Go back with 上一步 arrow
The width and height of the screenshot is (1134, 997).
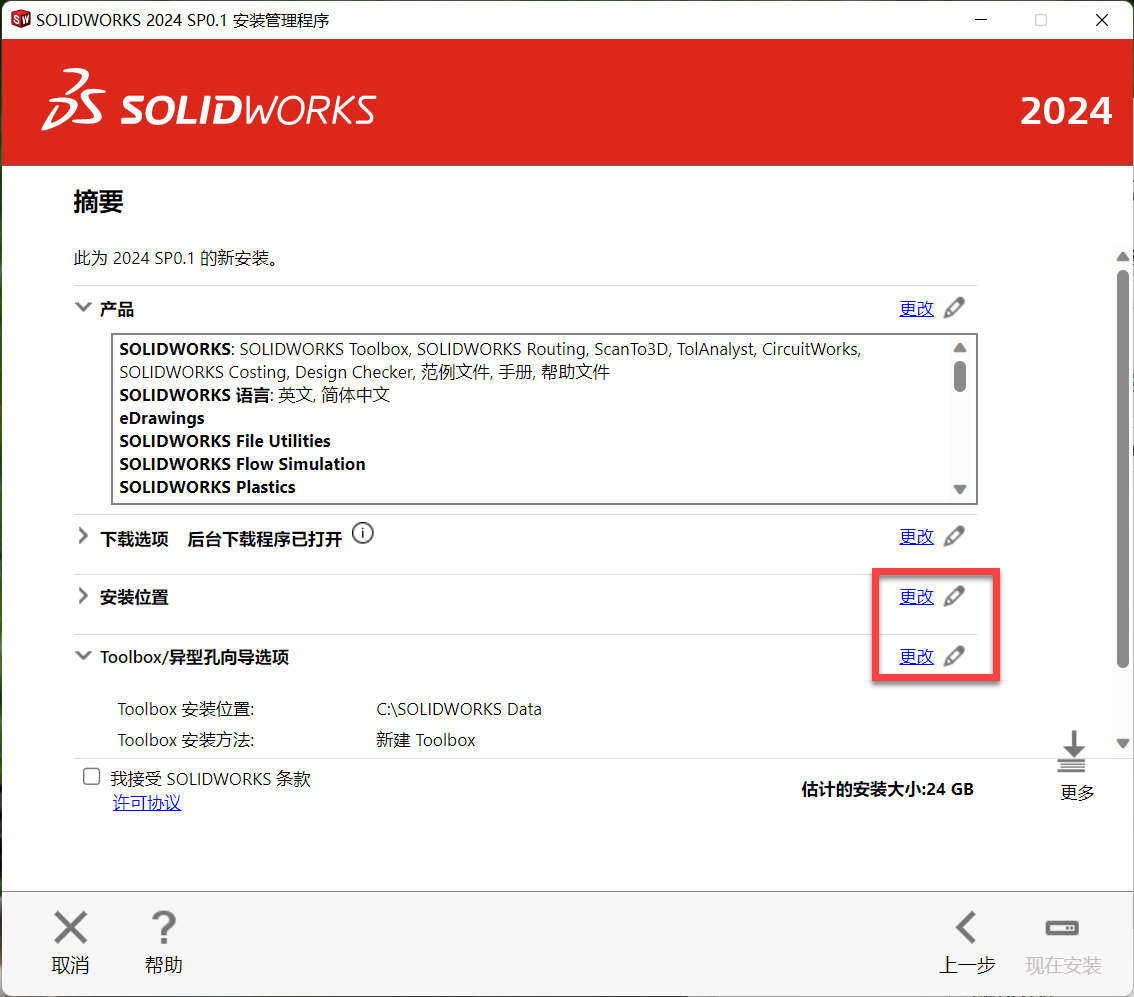pyautogui.click(x=966, y=929)
